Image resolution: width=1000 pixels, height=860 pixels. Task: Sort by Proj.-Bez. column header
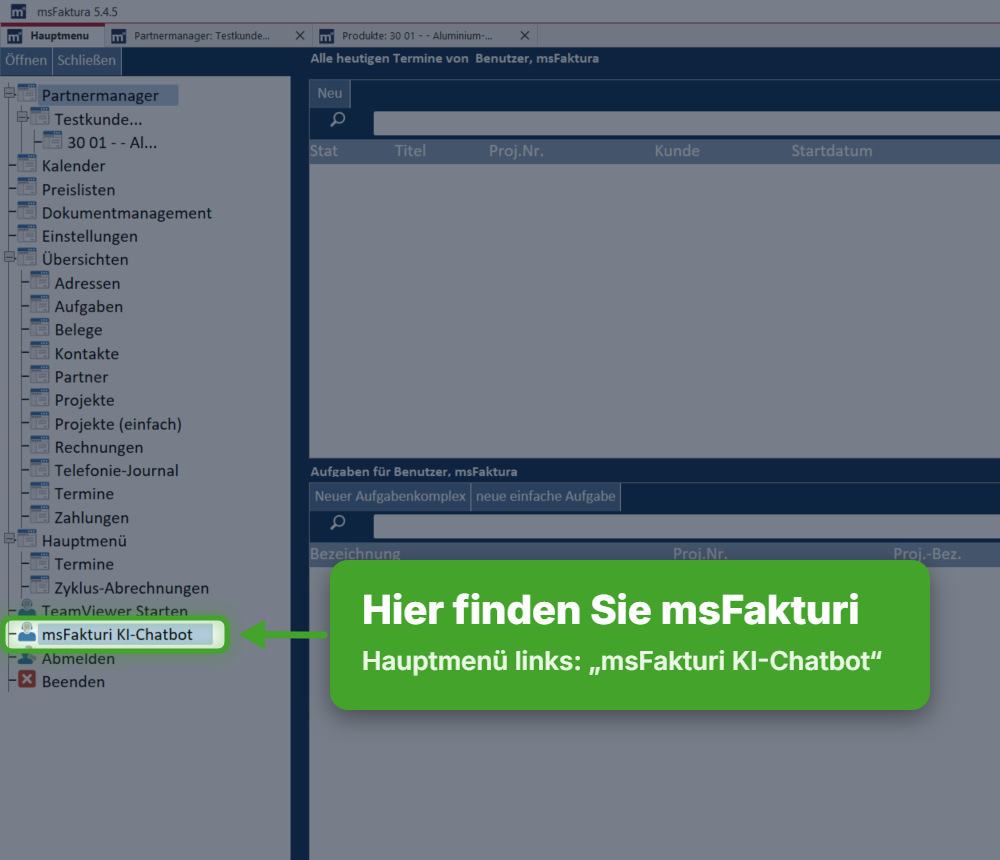pos(927,553)
